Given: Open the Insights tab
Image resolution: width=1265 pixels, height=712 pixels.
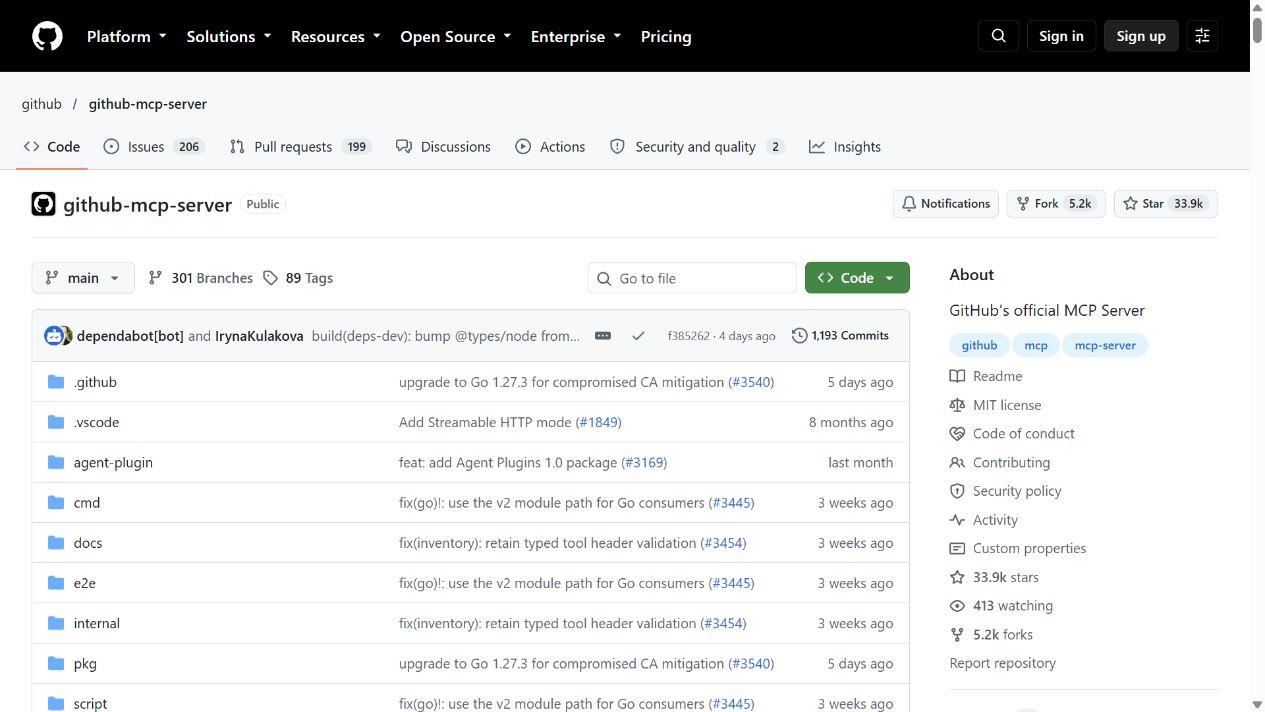Looking at the screenshot, I should 845,146.
